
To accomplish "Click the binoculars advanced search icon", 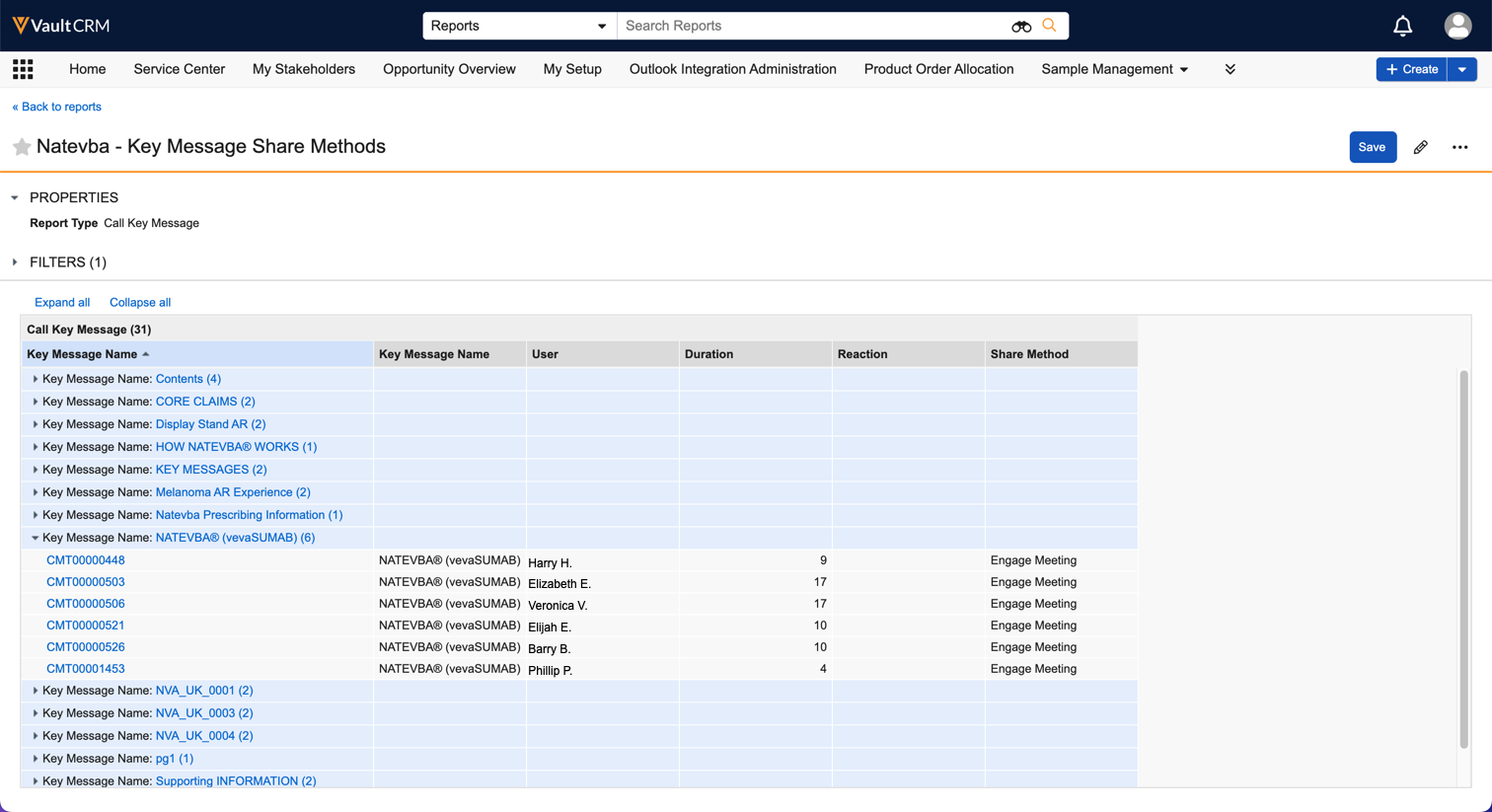I will click(1021, 27).
